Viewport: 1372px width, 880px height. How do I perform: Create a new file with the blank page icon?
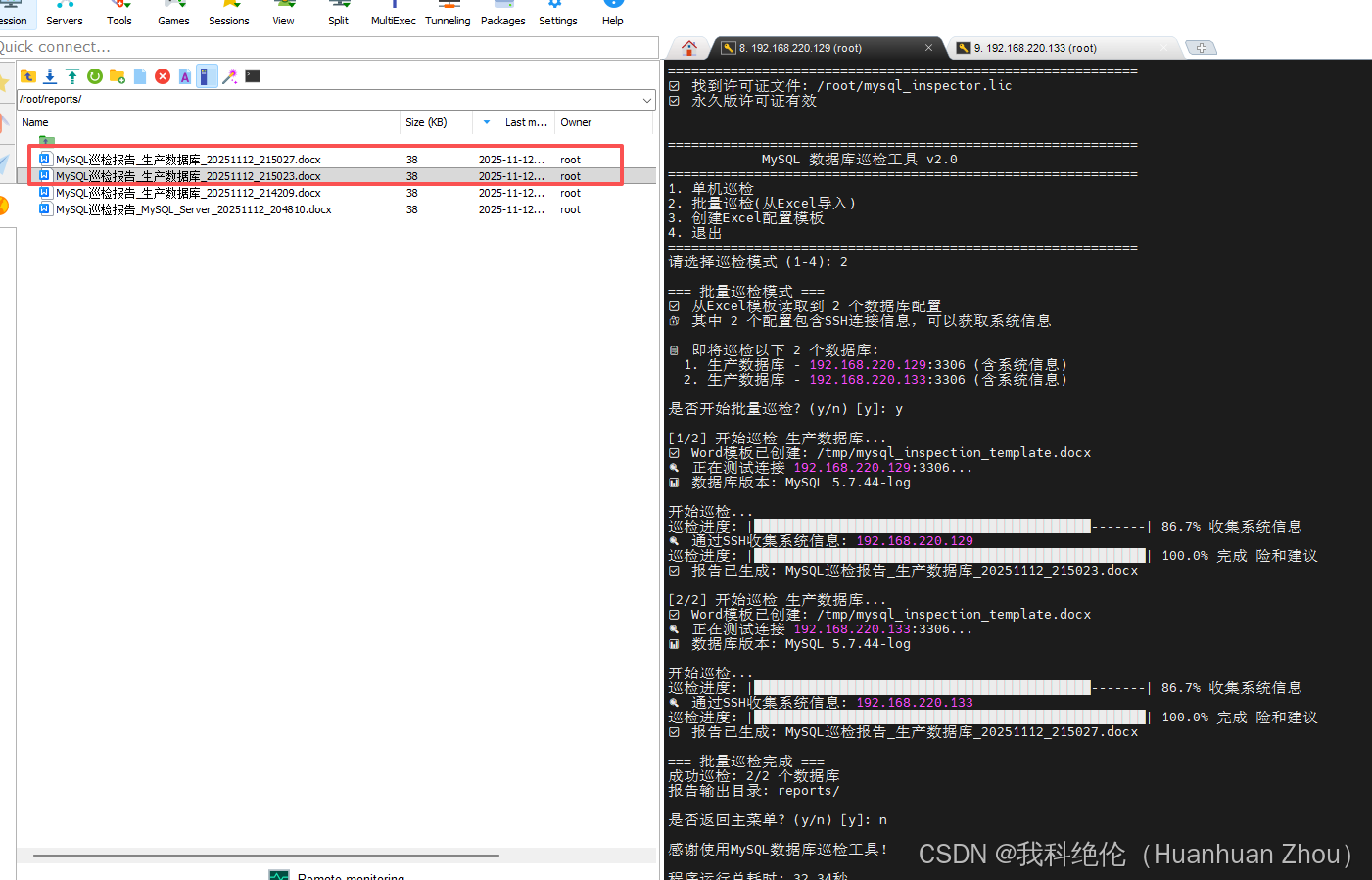(140, 76)
